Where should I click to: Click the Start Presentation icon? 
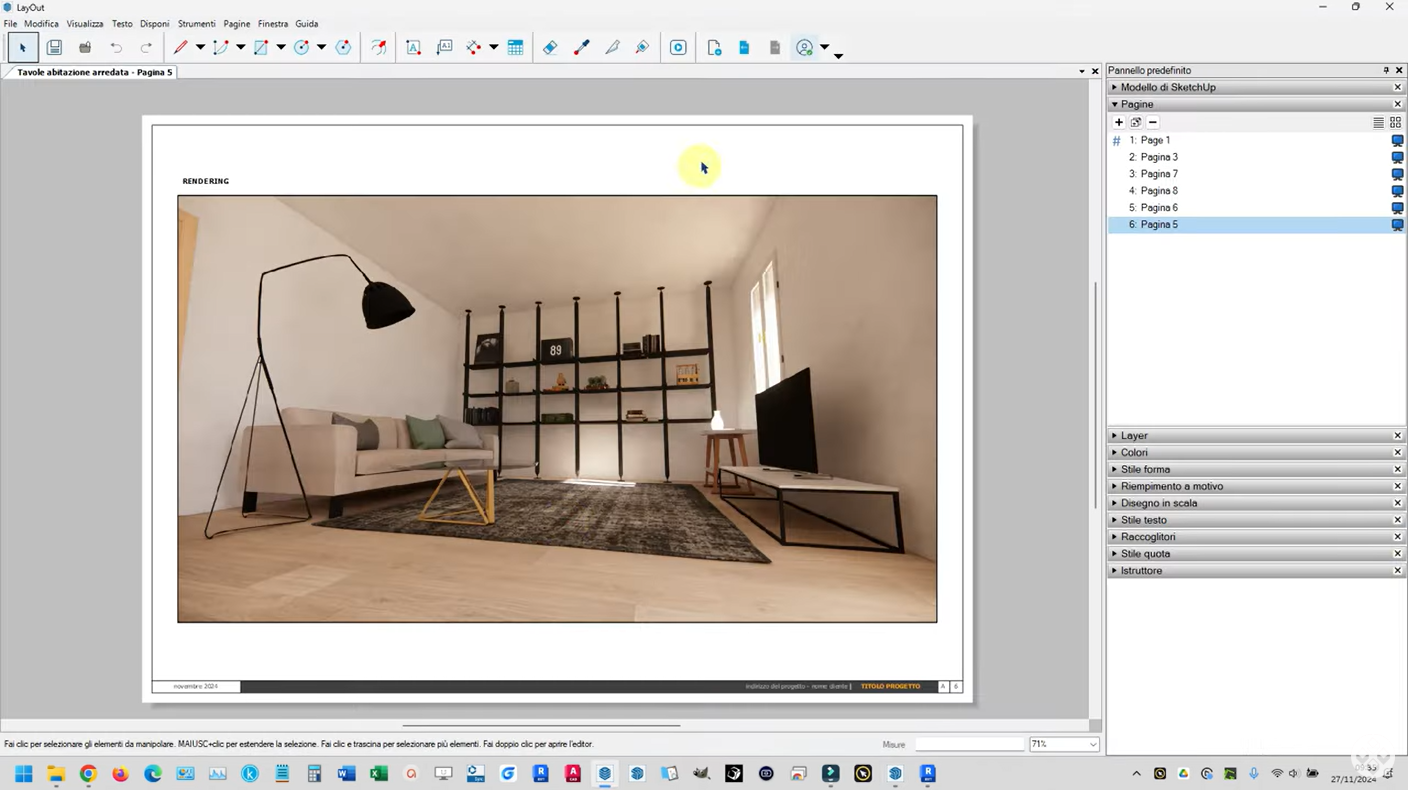pyautogui.click(x=678, y=47)
